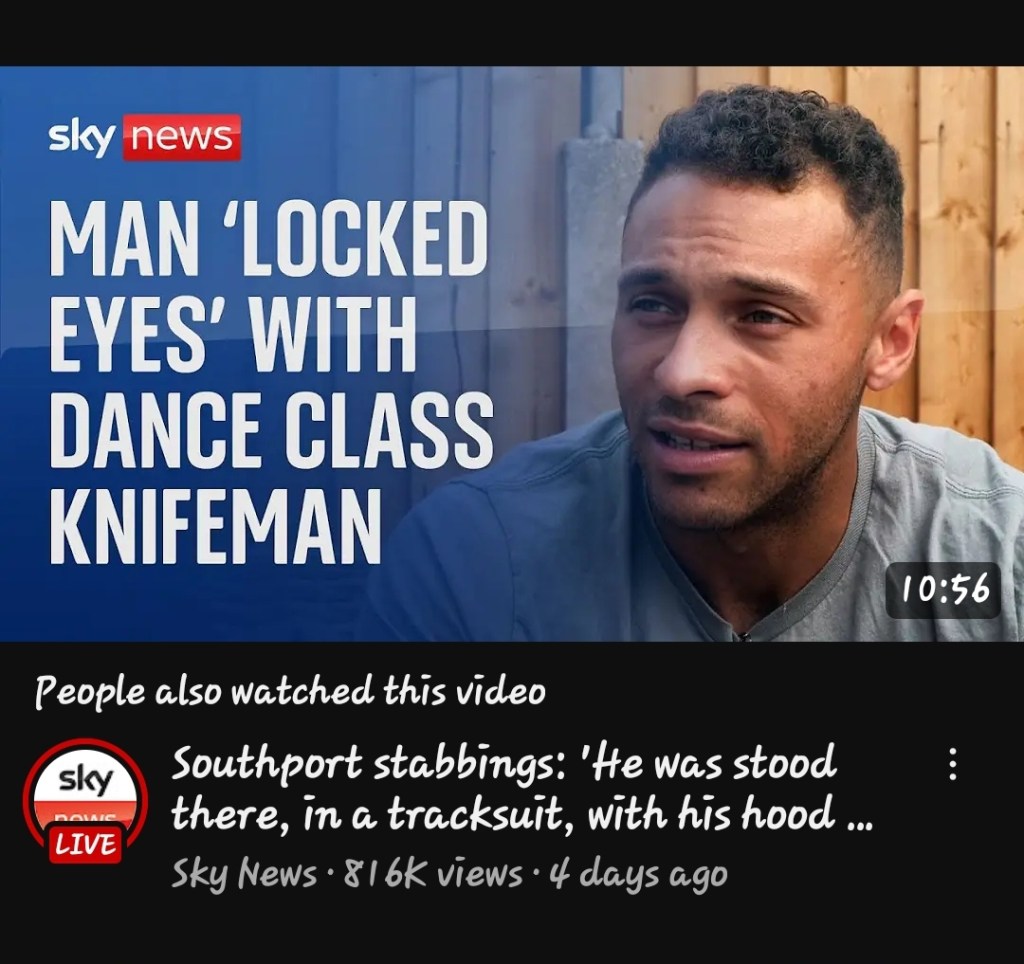The height and width of the screenshot is (964, 1024).
Task: Click 'People also watched this video' heading
Action: [290, 691]
